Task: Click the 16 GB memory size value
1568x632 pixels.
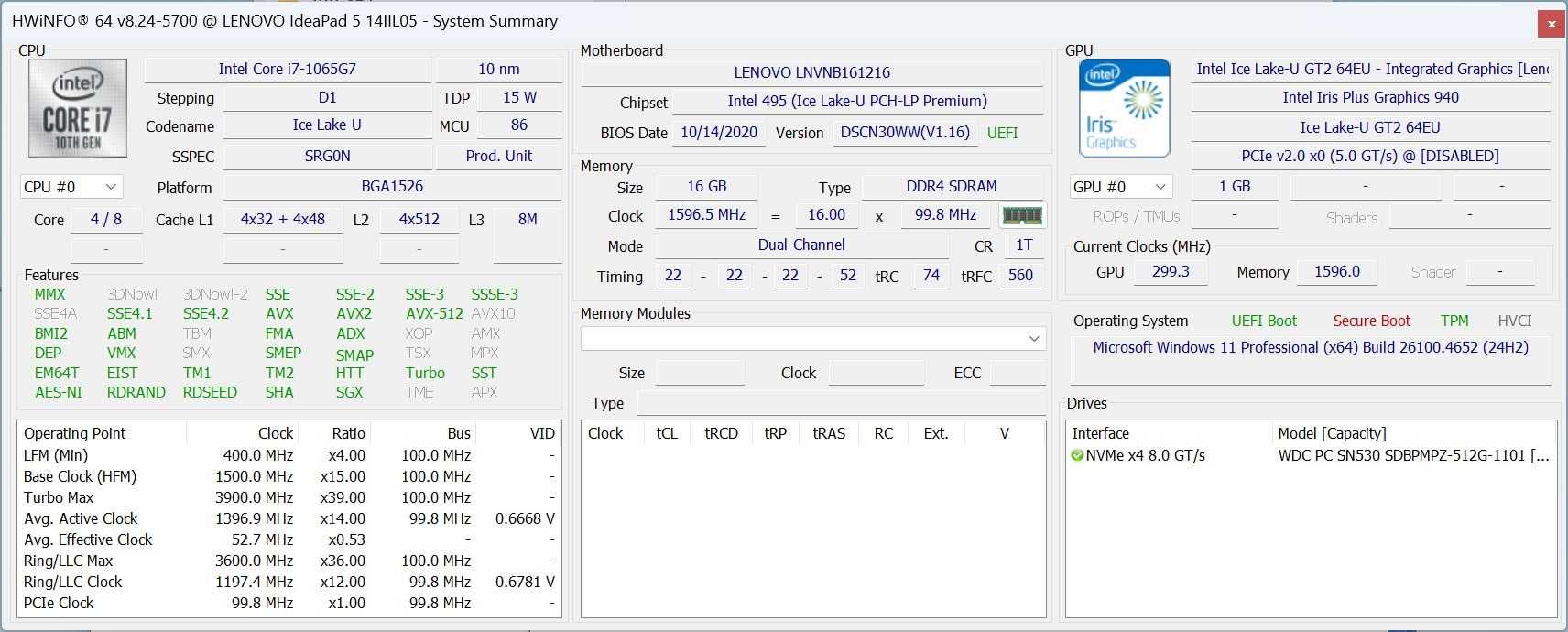Action: click(x=707, y=187)
